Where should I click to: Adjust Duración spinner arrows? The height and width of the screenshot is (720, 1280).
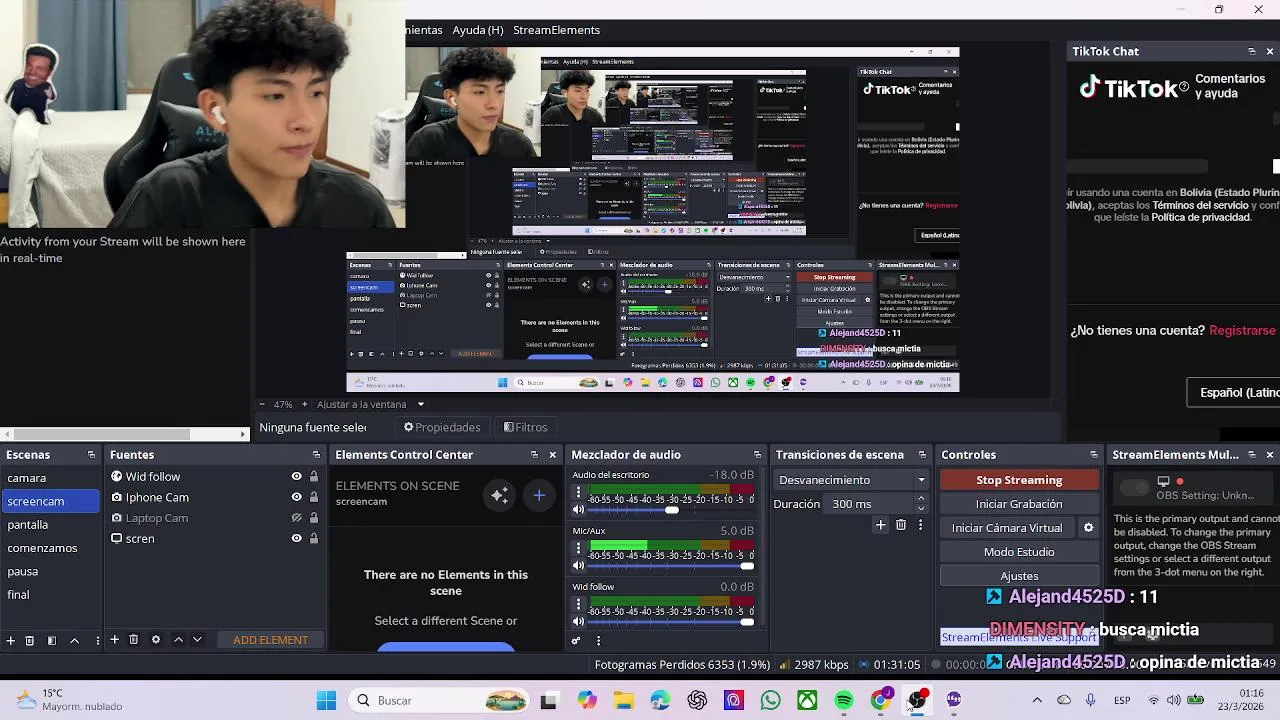click(x=921, y=504)
